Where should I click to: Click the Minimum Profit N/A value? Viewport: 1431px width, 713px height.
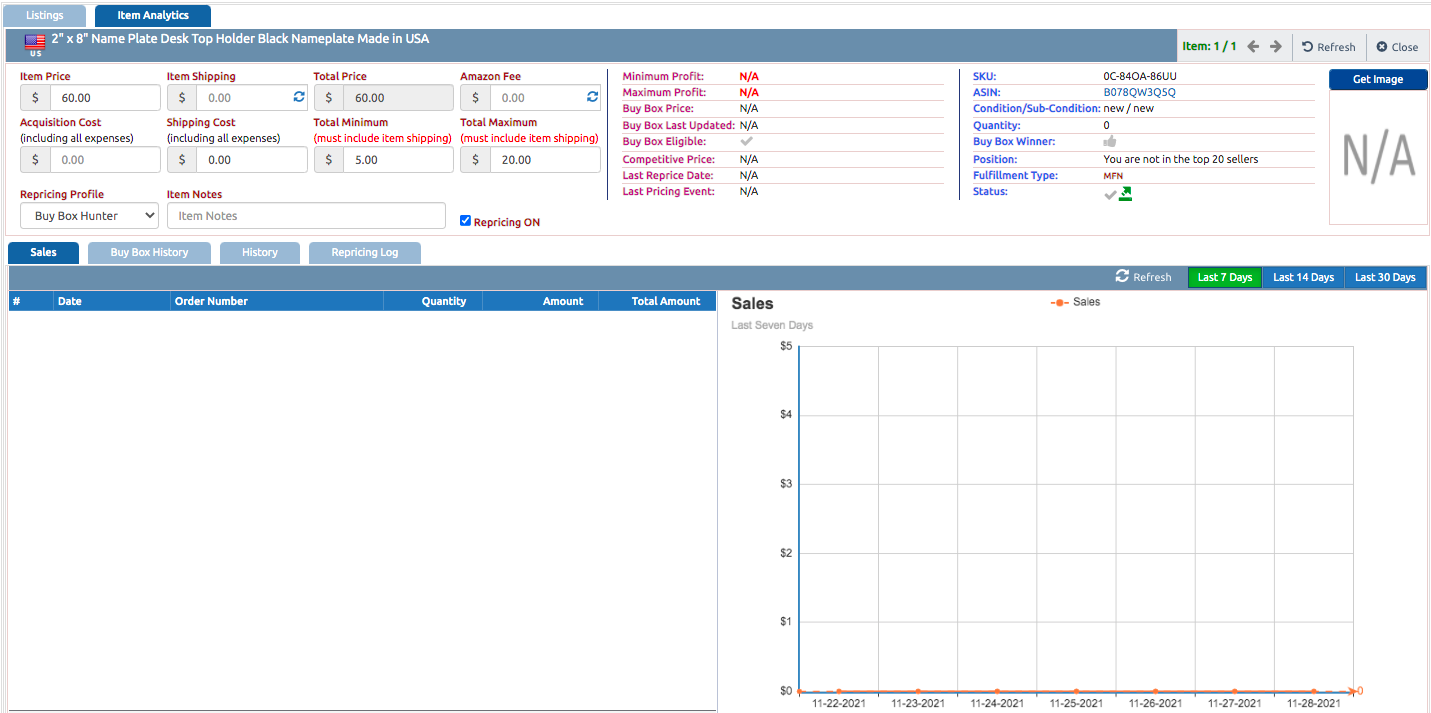coord(749,77)
